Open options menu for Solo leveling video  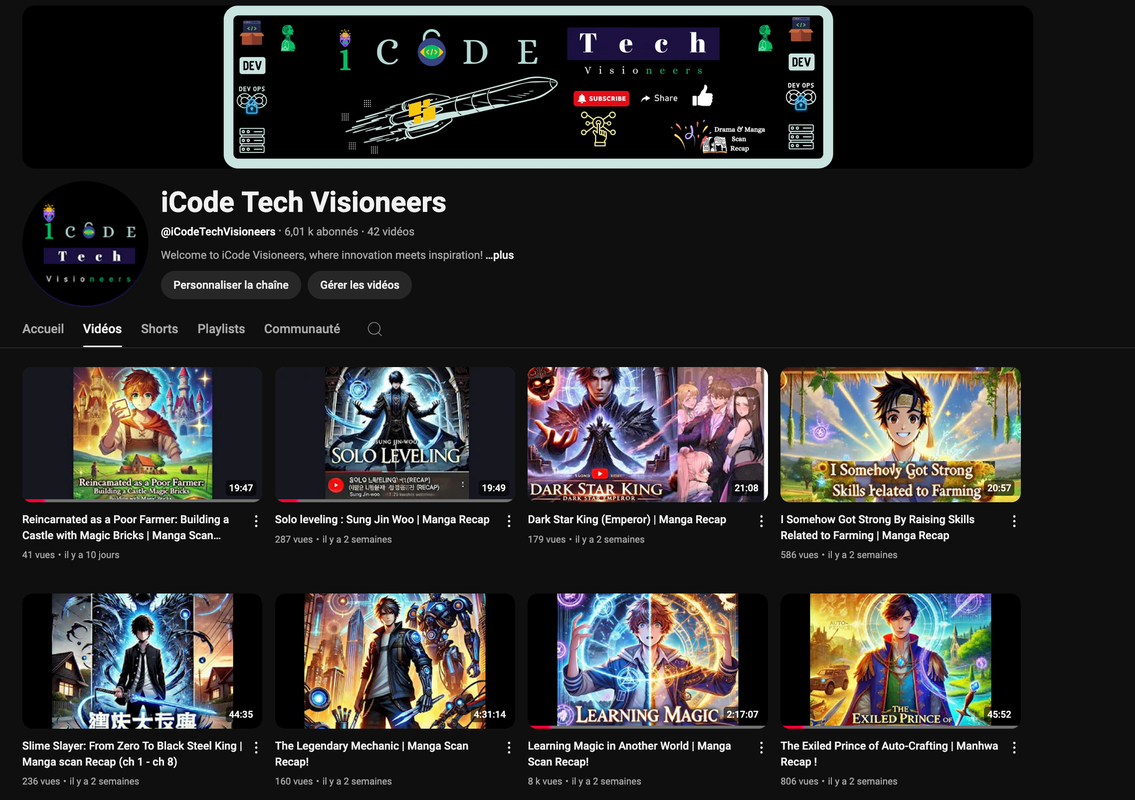tap(509, 521)
